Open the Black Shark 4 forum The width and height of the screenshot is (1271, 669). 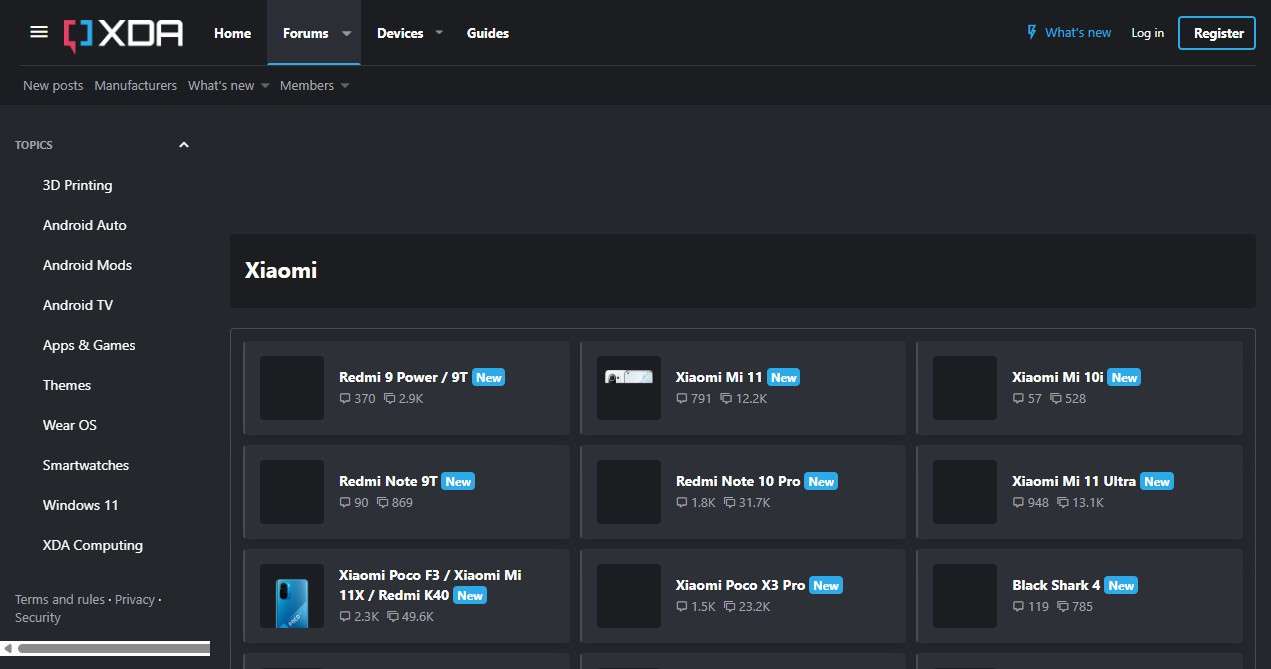click(1056, 585)
